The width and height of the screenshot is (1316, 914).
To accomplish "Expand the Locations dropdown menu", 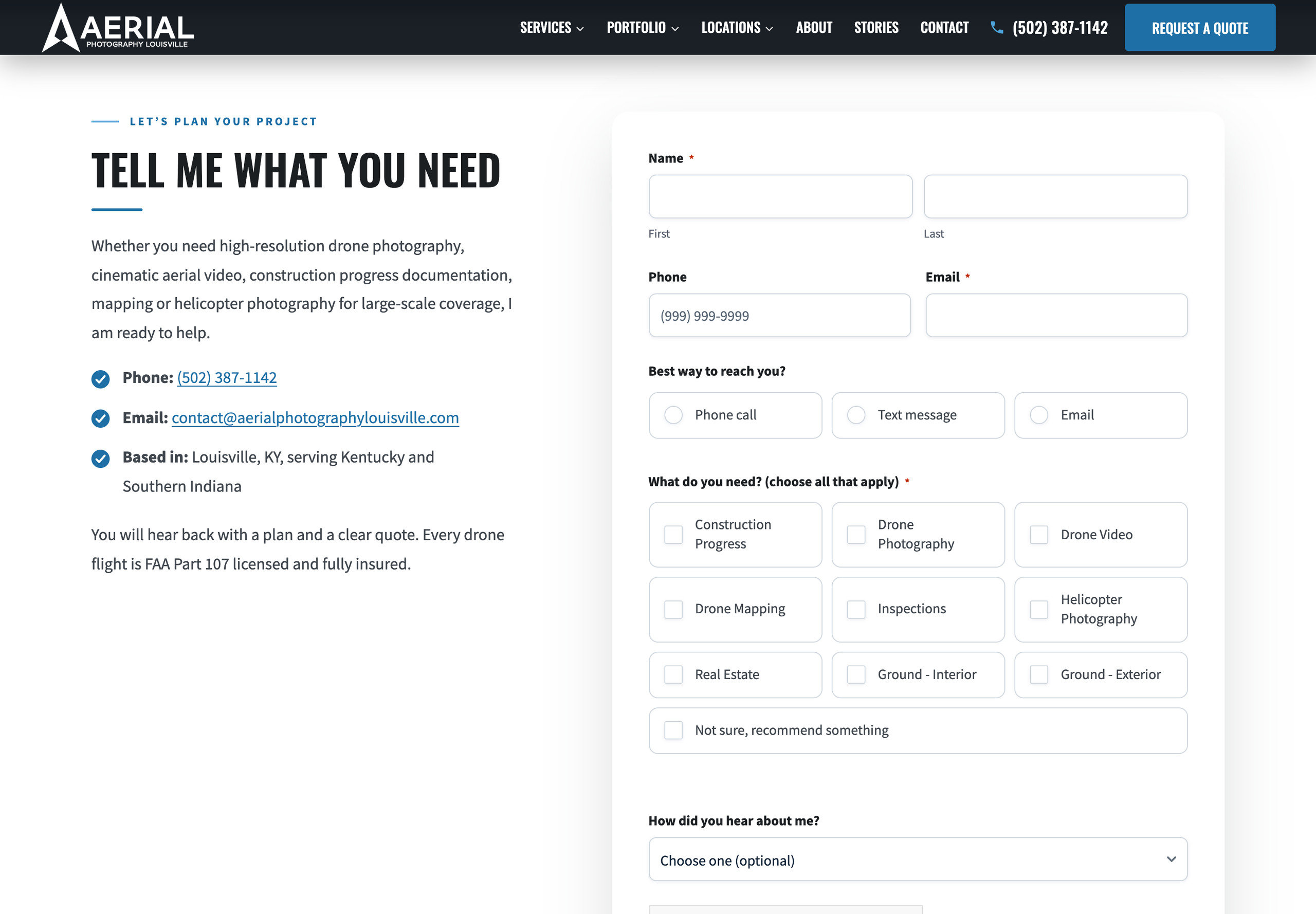I will click(737, 27).
